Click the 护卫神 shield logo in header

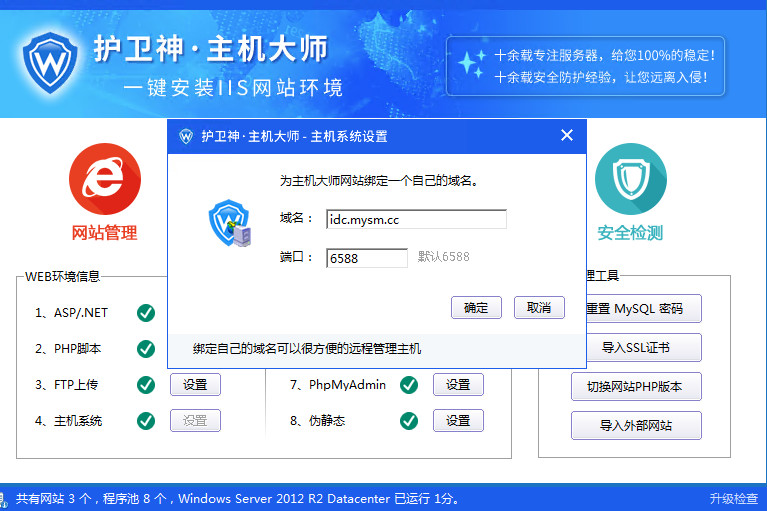click(x=49, y=60)
